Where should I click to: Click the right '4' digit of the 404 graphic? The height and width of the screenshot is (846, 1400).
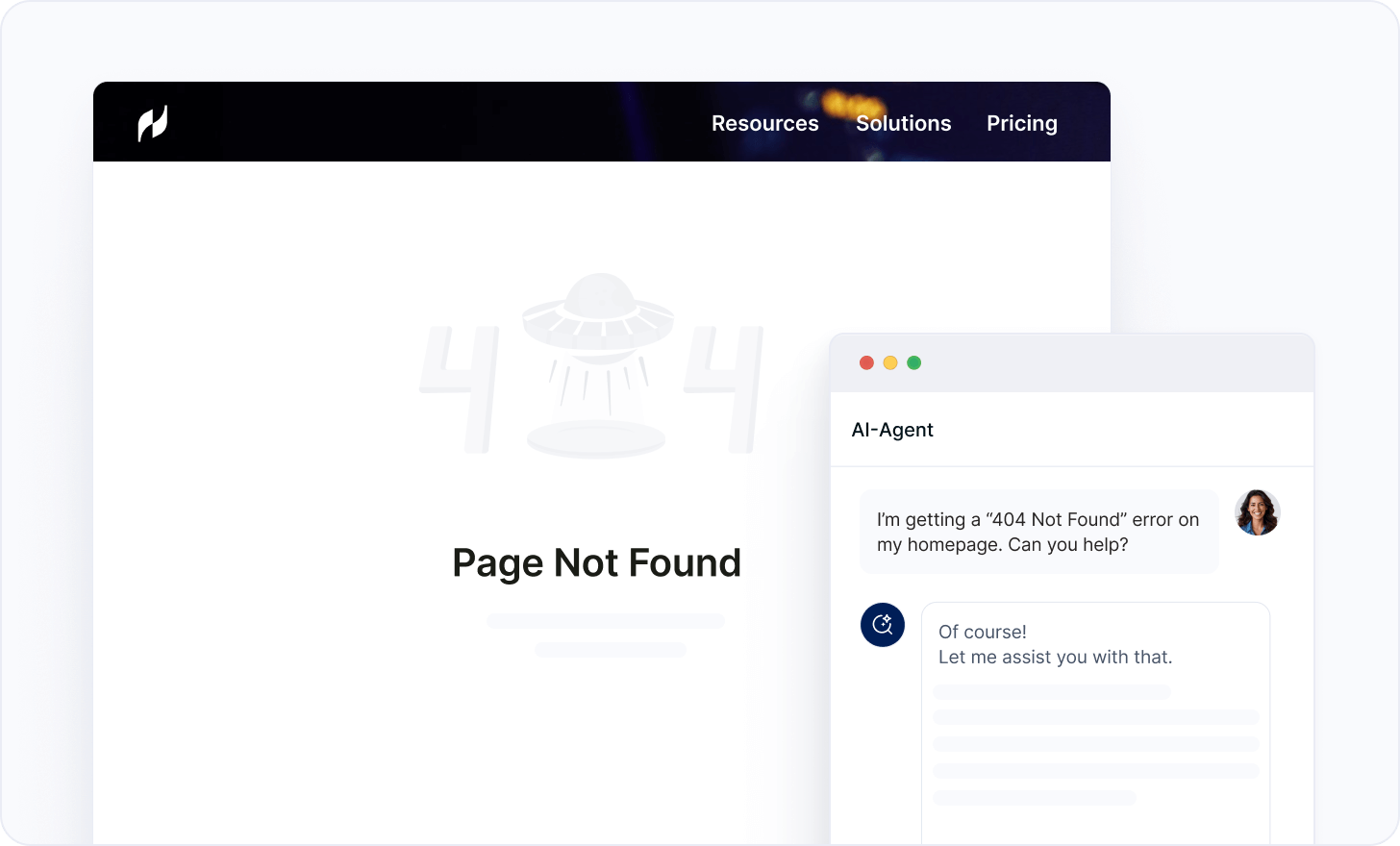point(723,389)
